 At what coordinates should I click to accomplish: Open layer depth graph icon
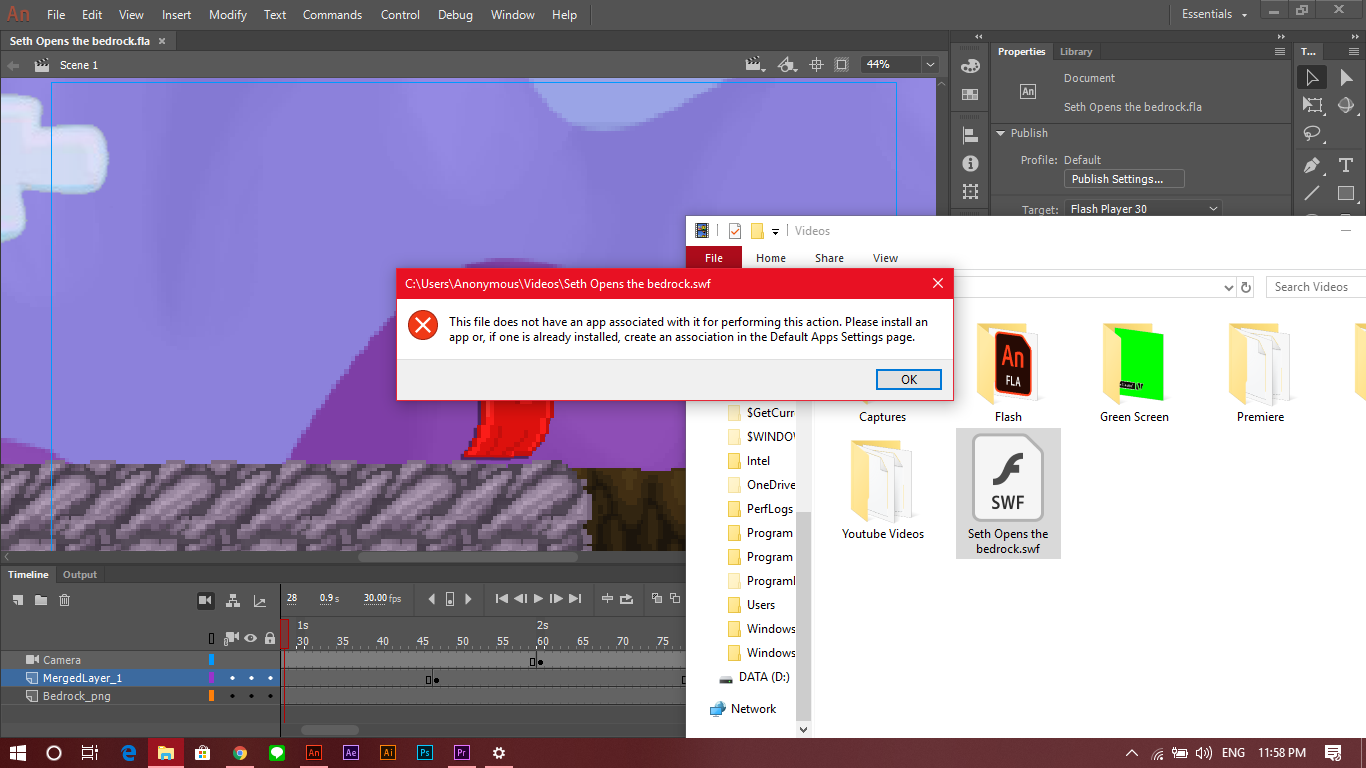coord(260,600)
